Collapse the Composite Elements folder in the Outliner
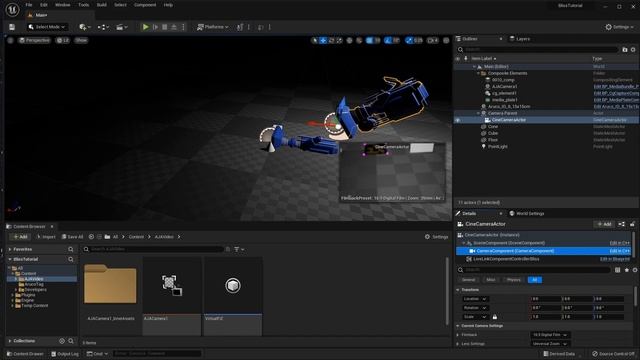640x360 pixels. 478,73
